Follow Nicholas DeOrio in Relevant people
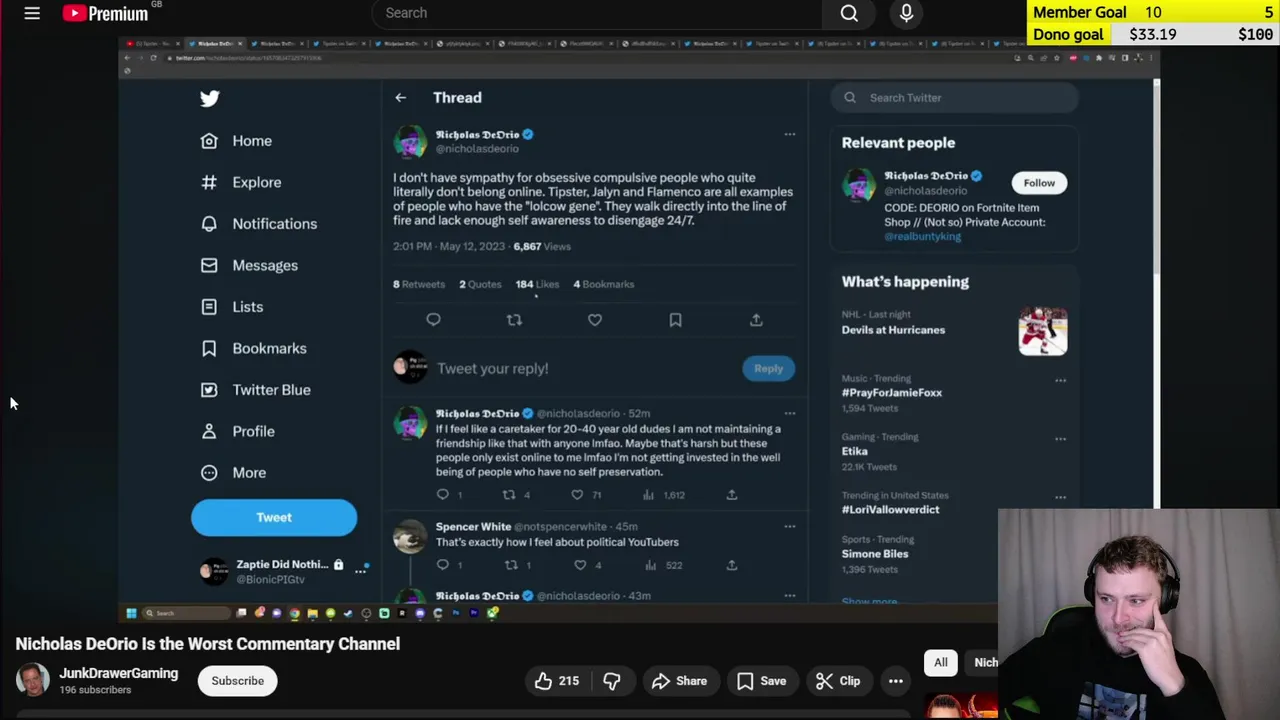This screenshot has height=720, width=1280. 1039,183
